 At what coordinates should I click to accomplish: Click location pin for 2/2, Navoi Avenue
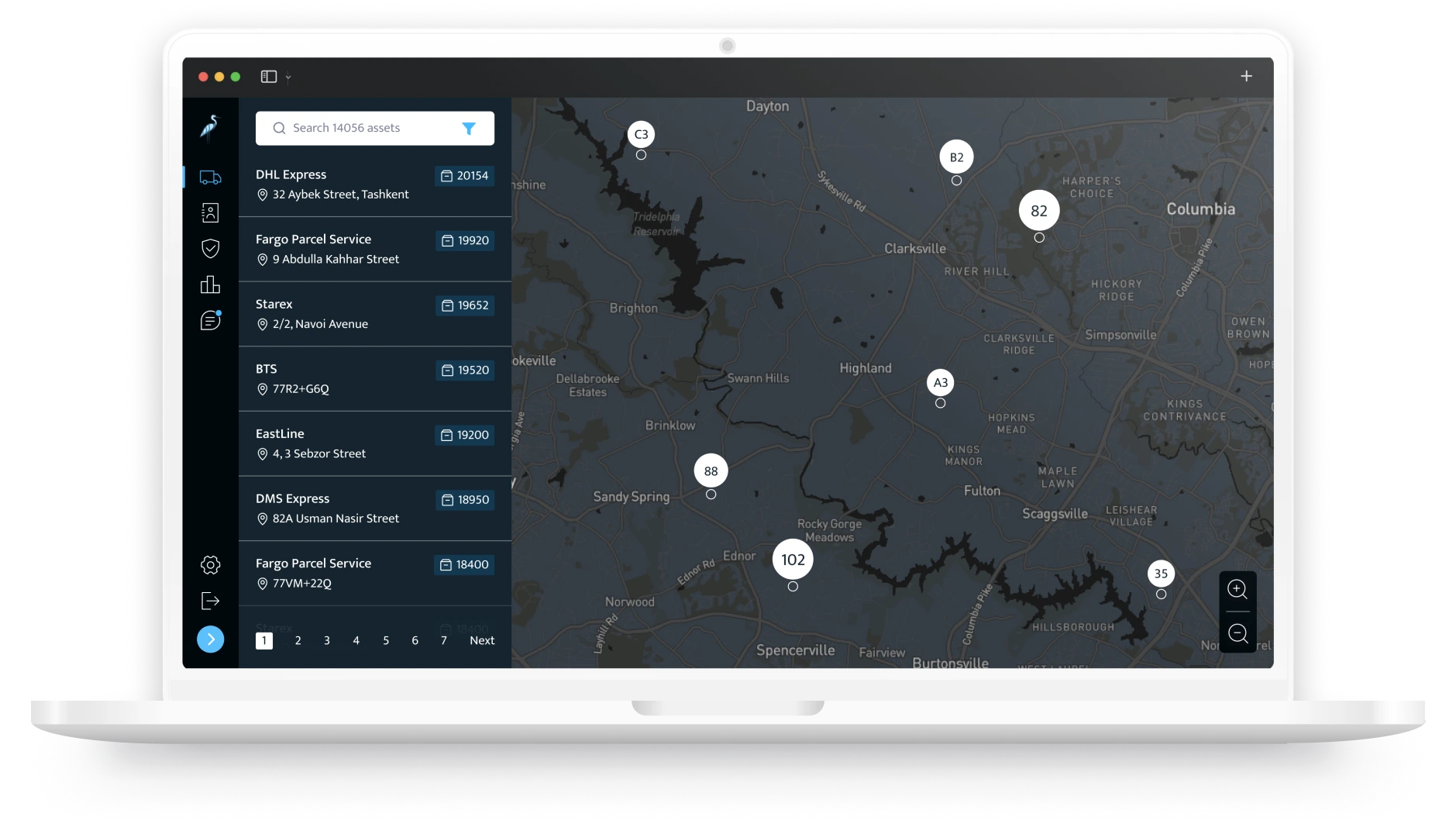263,325
